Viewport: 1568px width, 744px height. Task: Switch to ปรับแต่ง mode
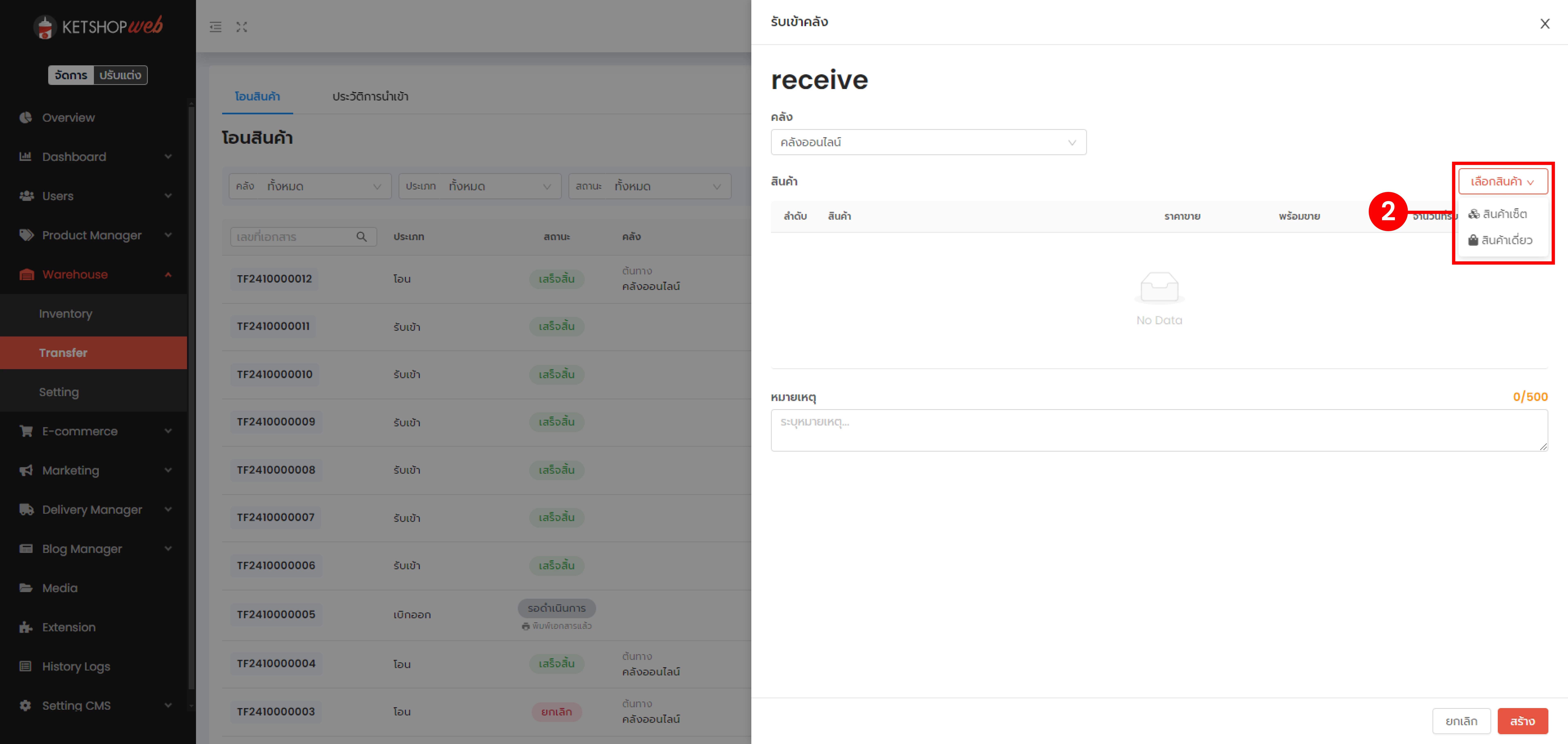tap(120, 76)
